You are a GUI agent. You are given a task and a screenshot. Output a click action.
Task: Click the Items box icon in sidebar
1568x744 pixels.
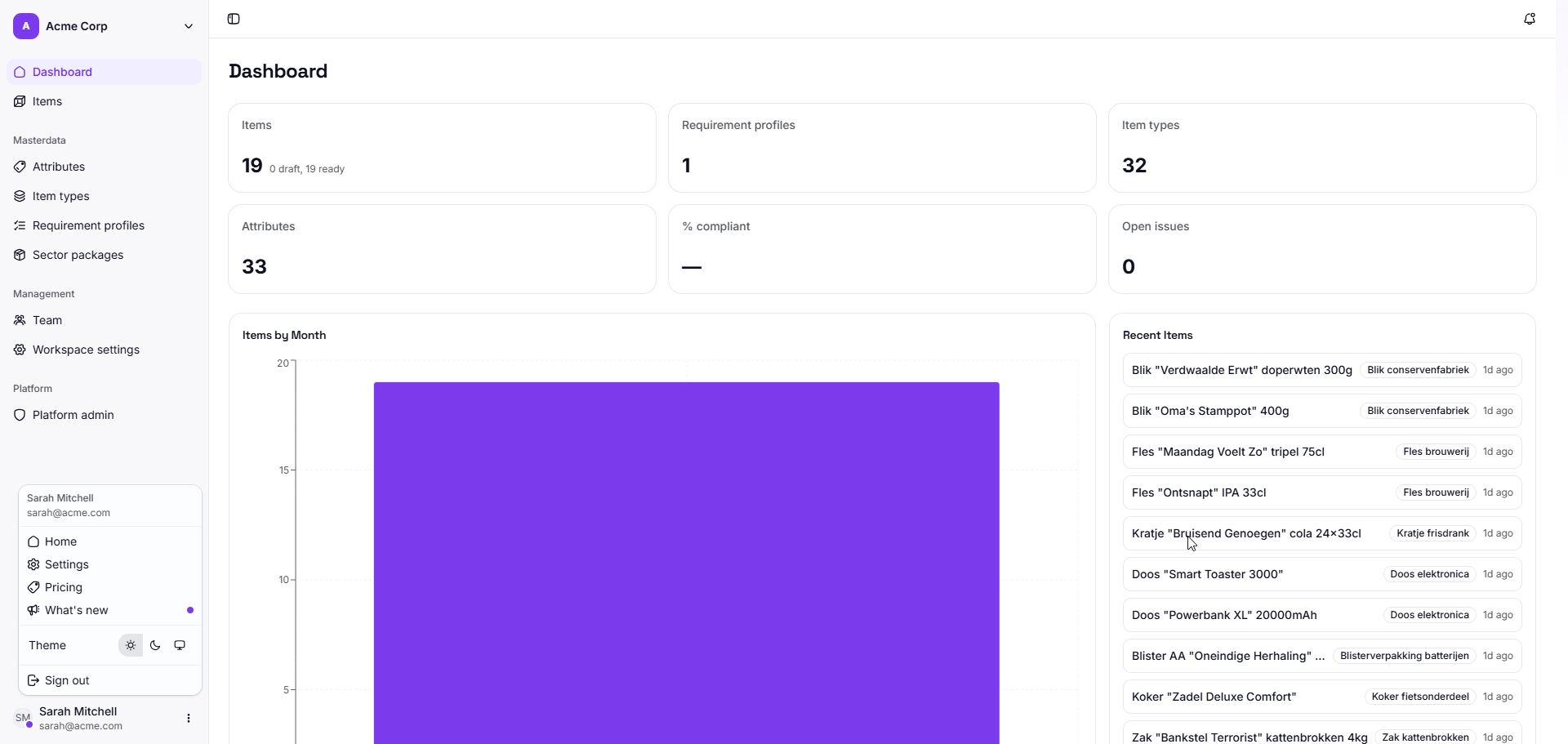tap(20, 101)
